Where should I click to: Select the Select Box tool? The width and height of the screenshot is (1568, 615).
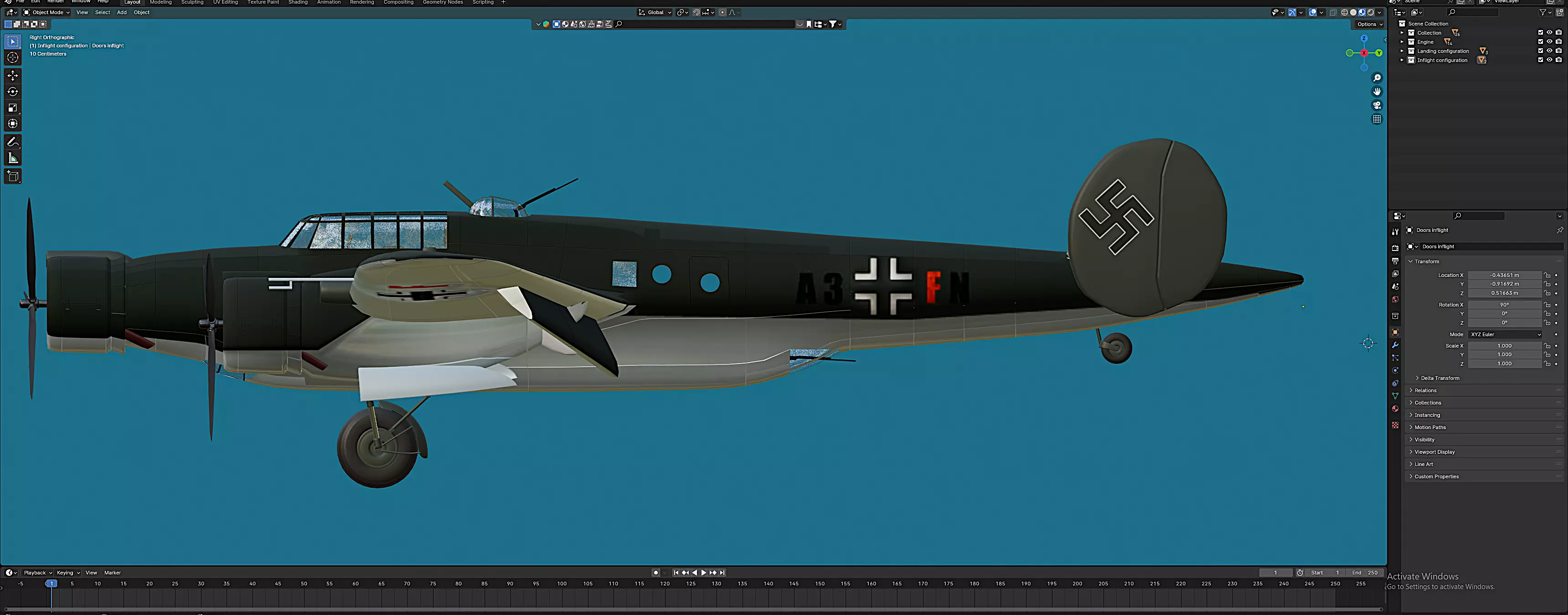13,41
